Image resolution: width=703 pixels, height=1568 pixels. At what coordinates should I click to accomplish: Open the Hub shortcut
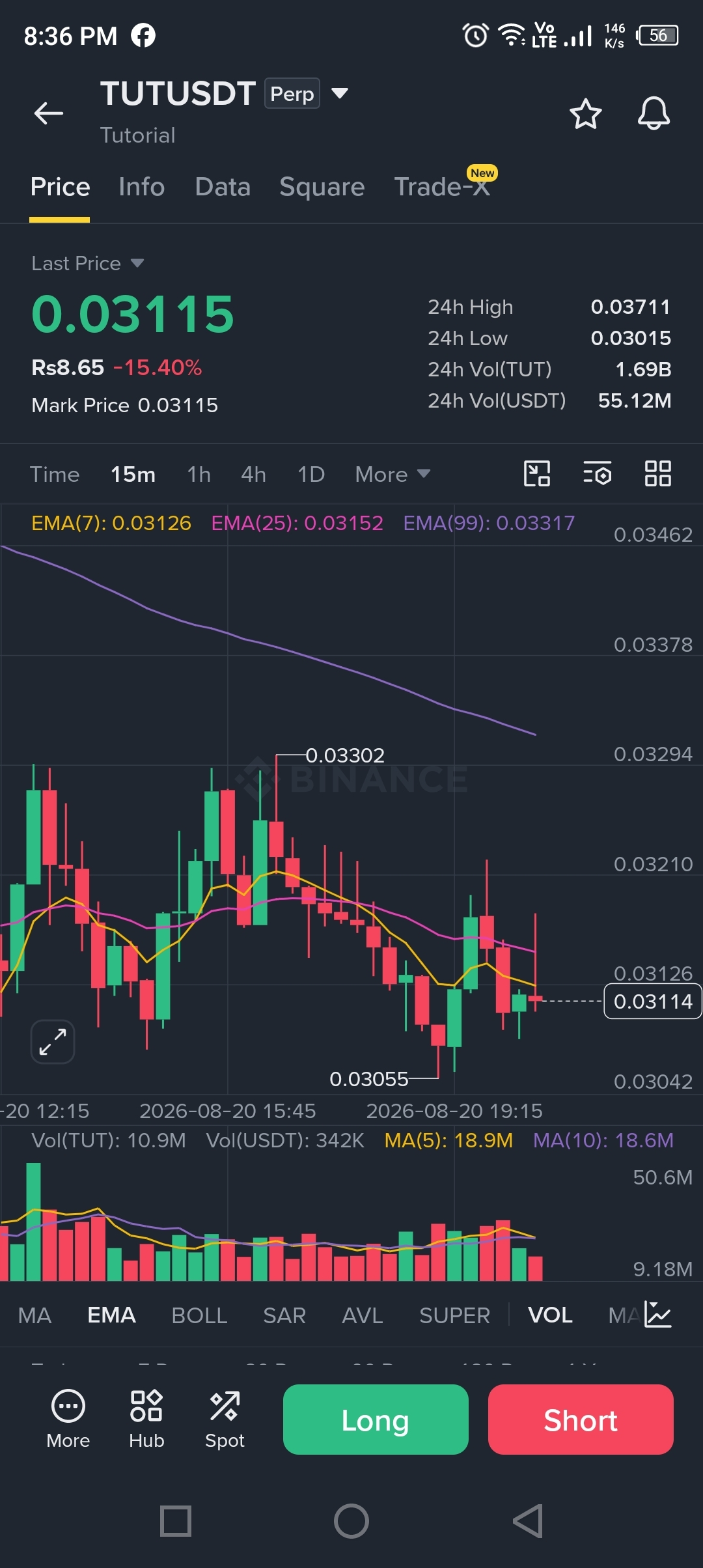[x=146, y=1420]
